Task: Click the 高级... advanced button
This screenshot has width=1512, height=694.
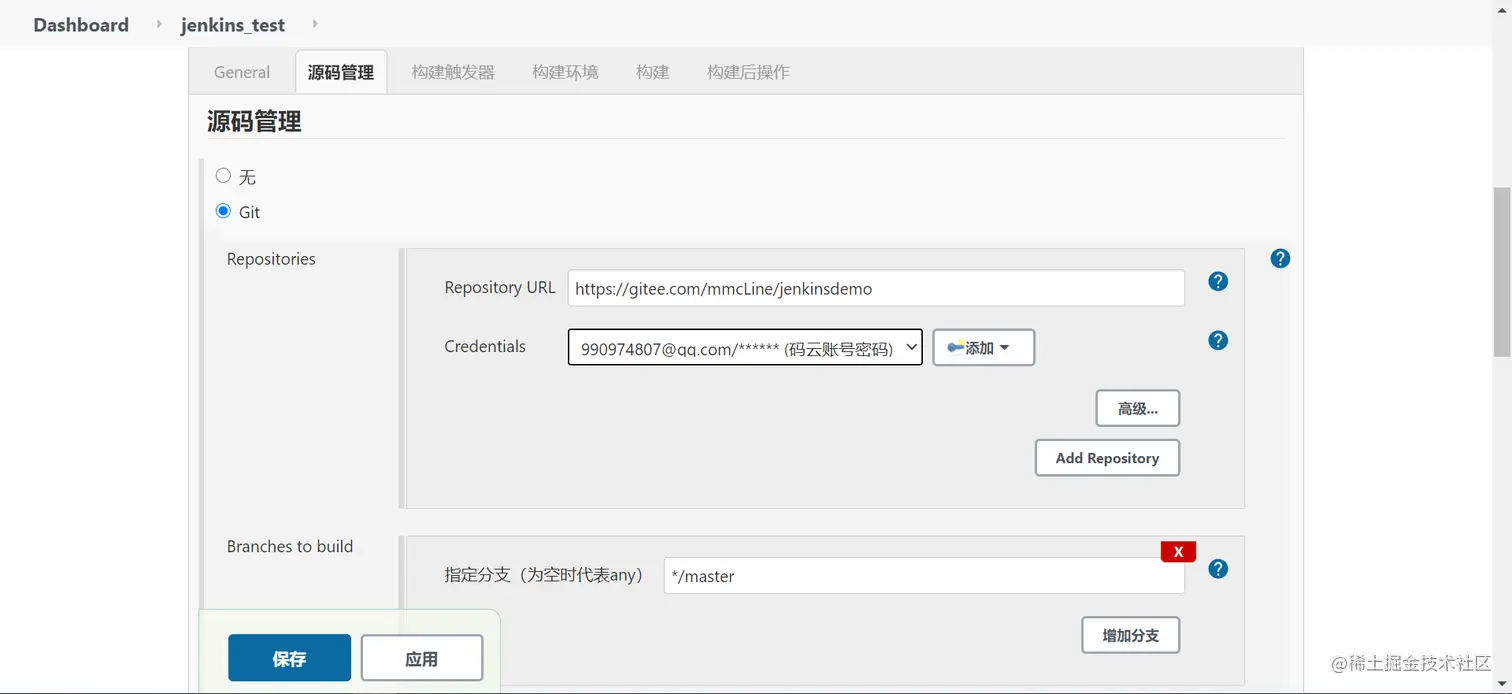Action: (x=1138, y=408)
